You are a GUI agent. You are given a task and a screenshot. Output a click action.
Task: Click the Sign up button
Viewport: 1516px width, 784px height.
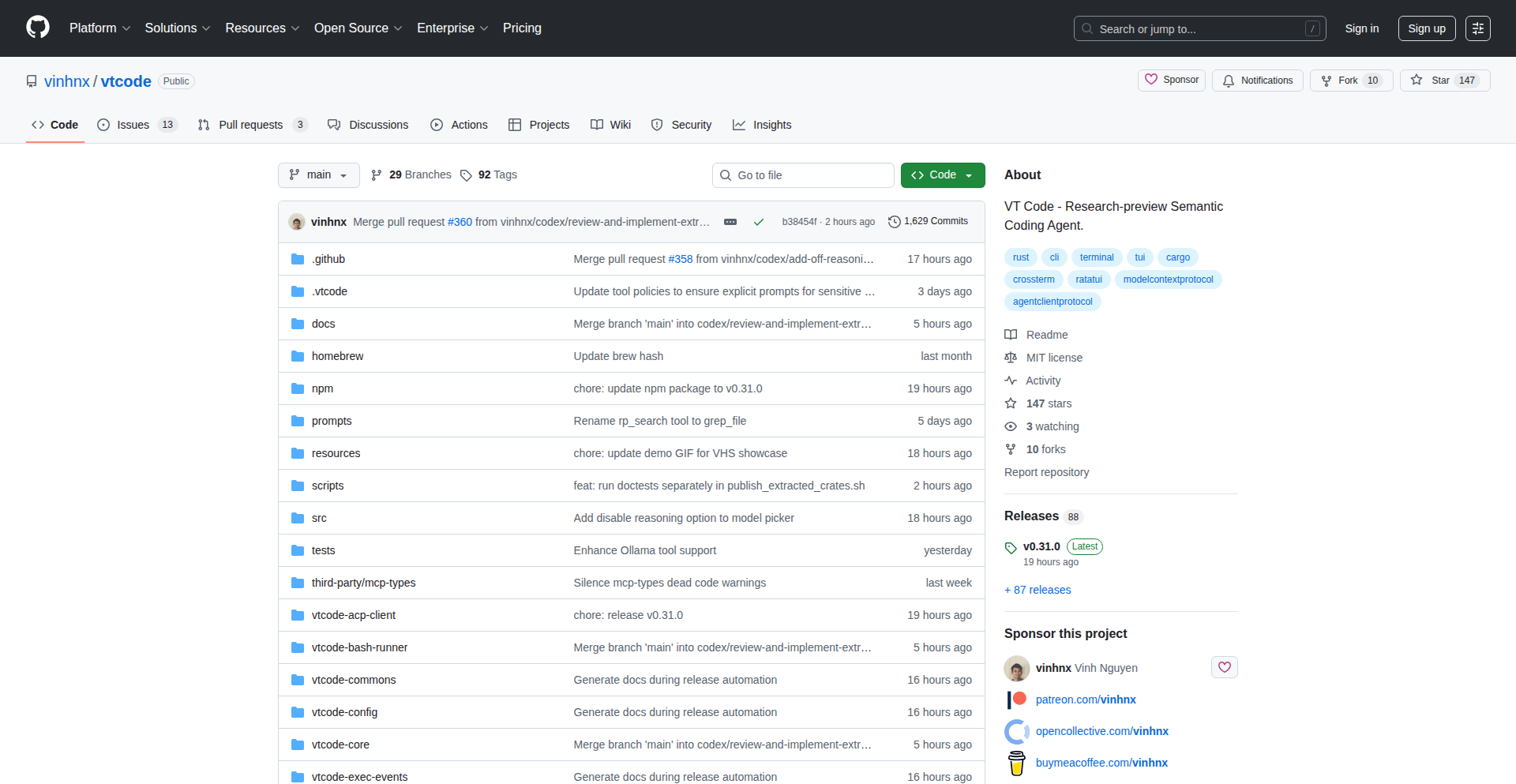tap(1427, 28)
